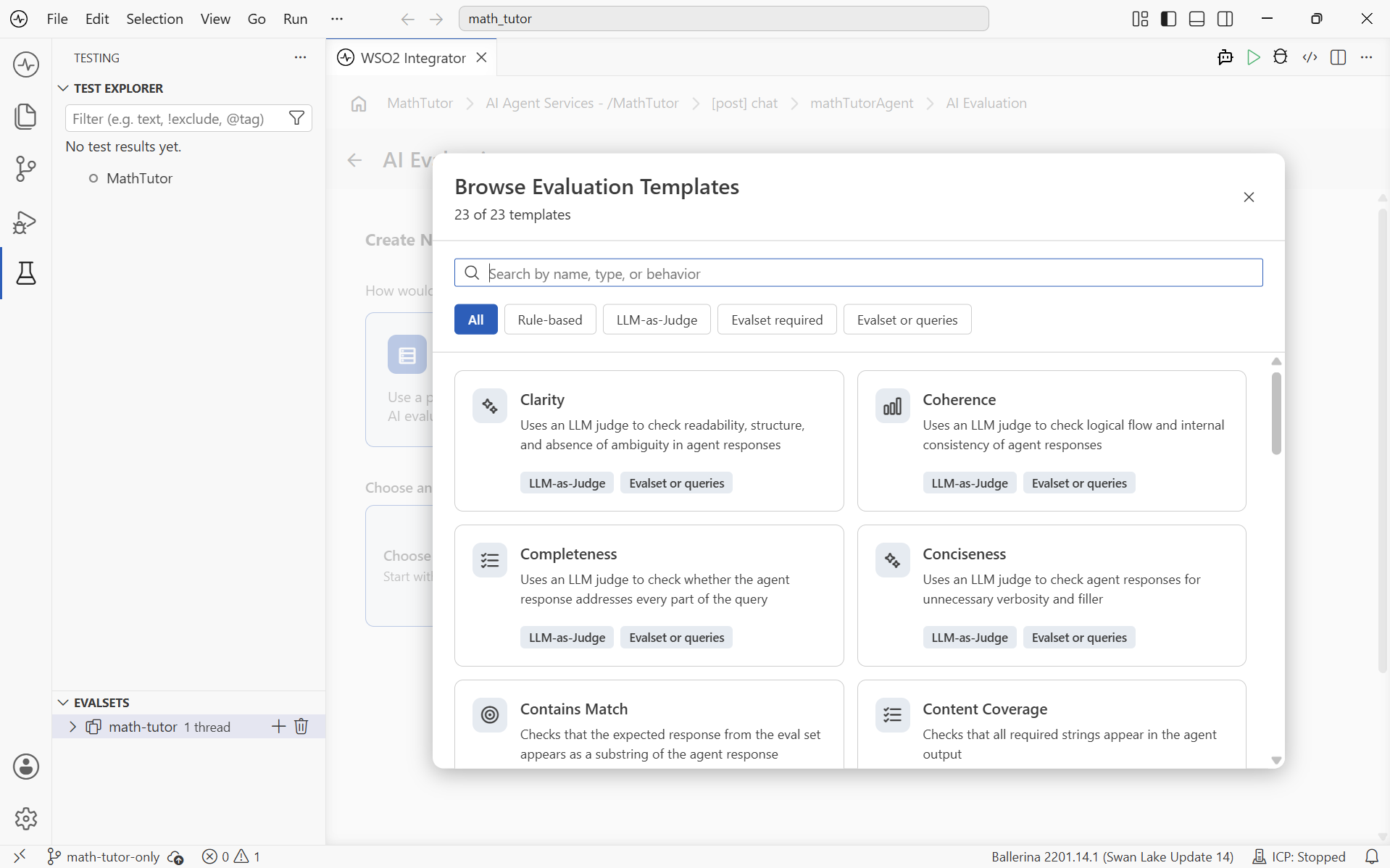The width and height of the screenshot is (1390, 868).
Task: Toggle secondary side bar layout icon
Action: point(1225,19)
